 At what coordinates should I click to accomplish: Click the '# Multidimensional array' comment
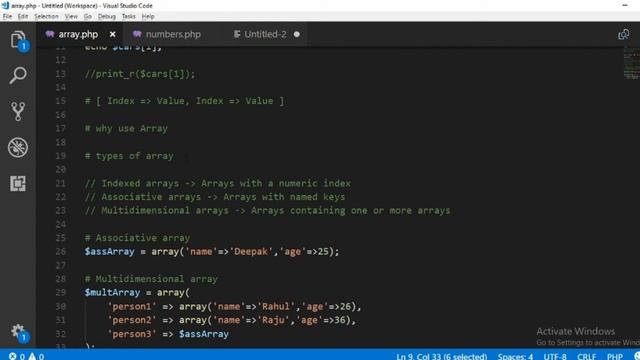[151, 279]
